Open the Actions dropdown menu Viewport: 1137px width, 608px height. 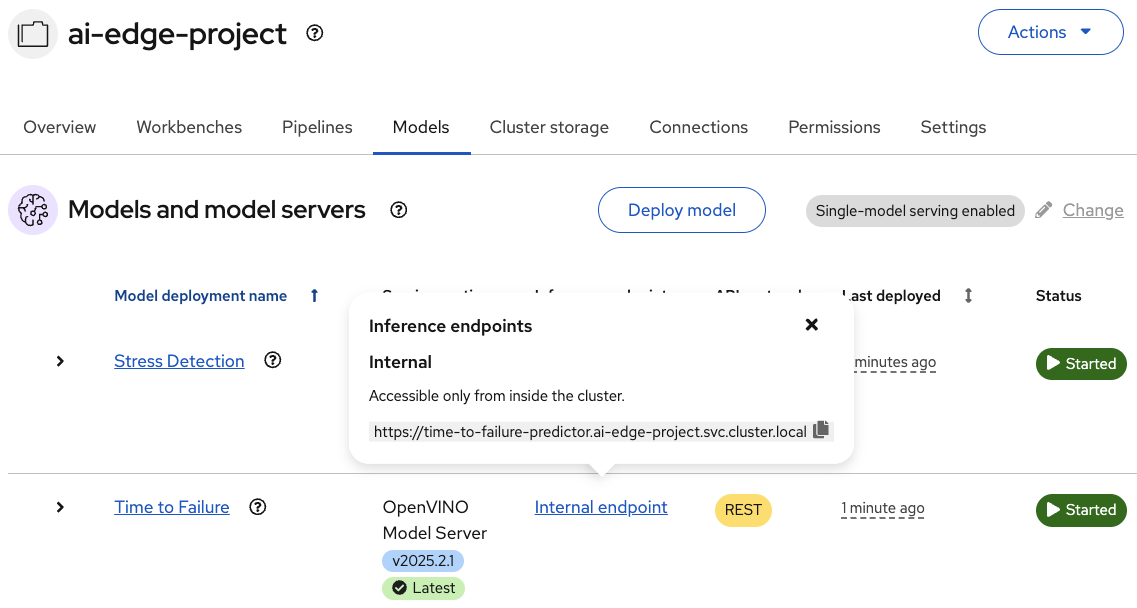(1050, 32)
